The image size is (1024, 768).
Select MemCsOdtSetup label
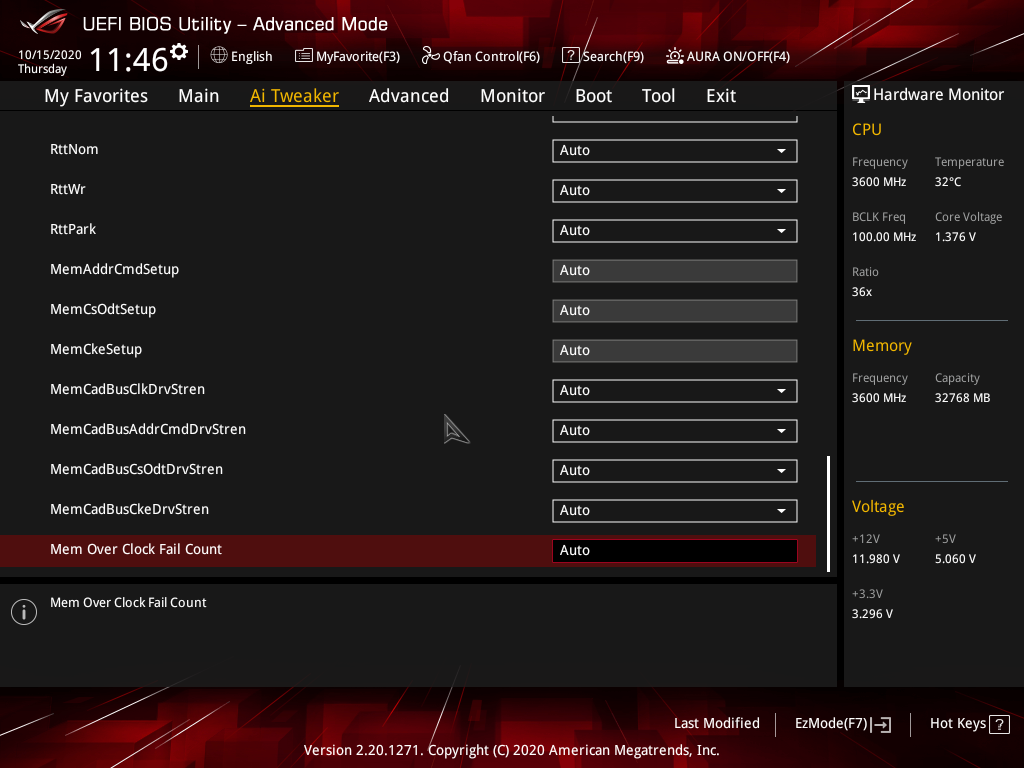point(103,309)
